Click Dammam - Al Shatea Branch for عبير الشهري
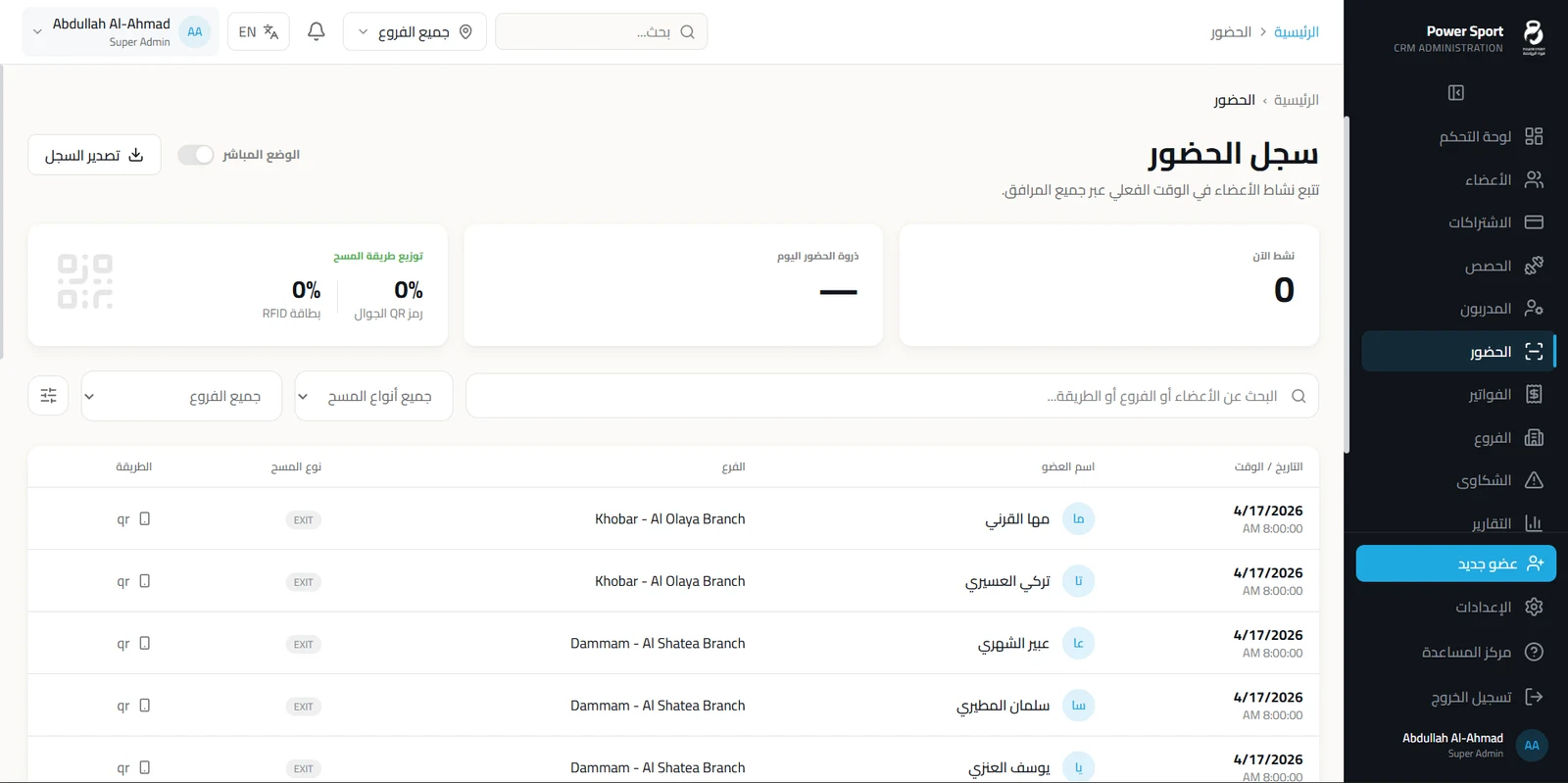 658,644
